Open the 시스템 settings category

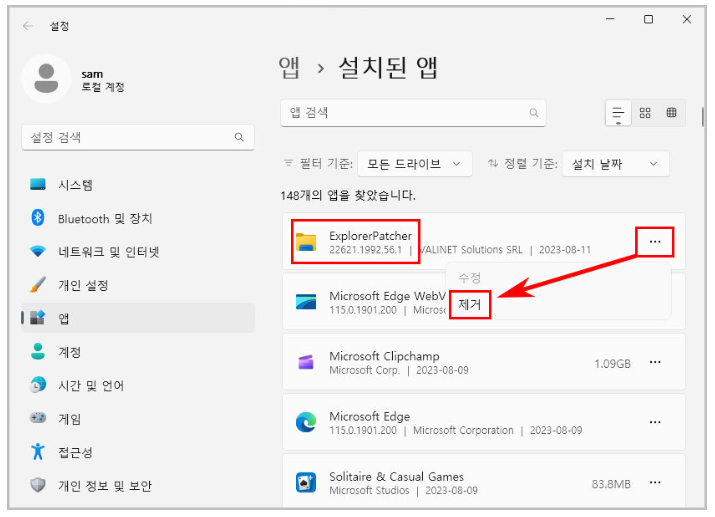pyautogui.click(x=138, y=185)
